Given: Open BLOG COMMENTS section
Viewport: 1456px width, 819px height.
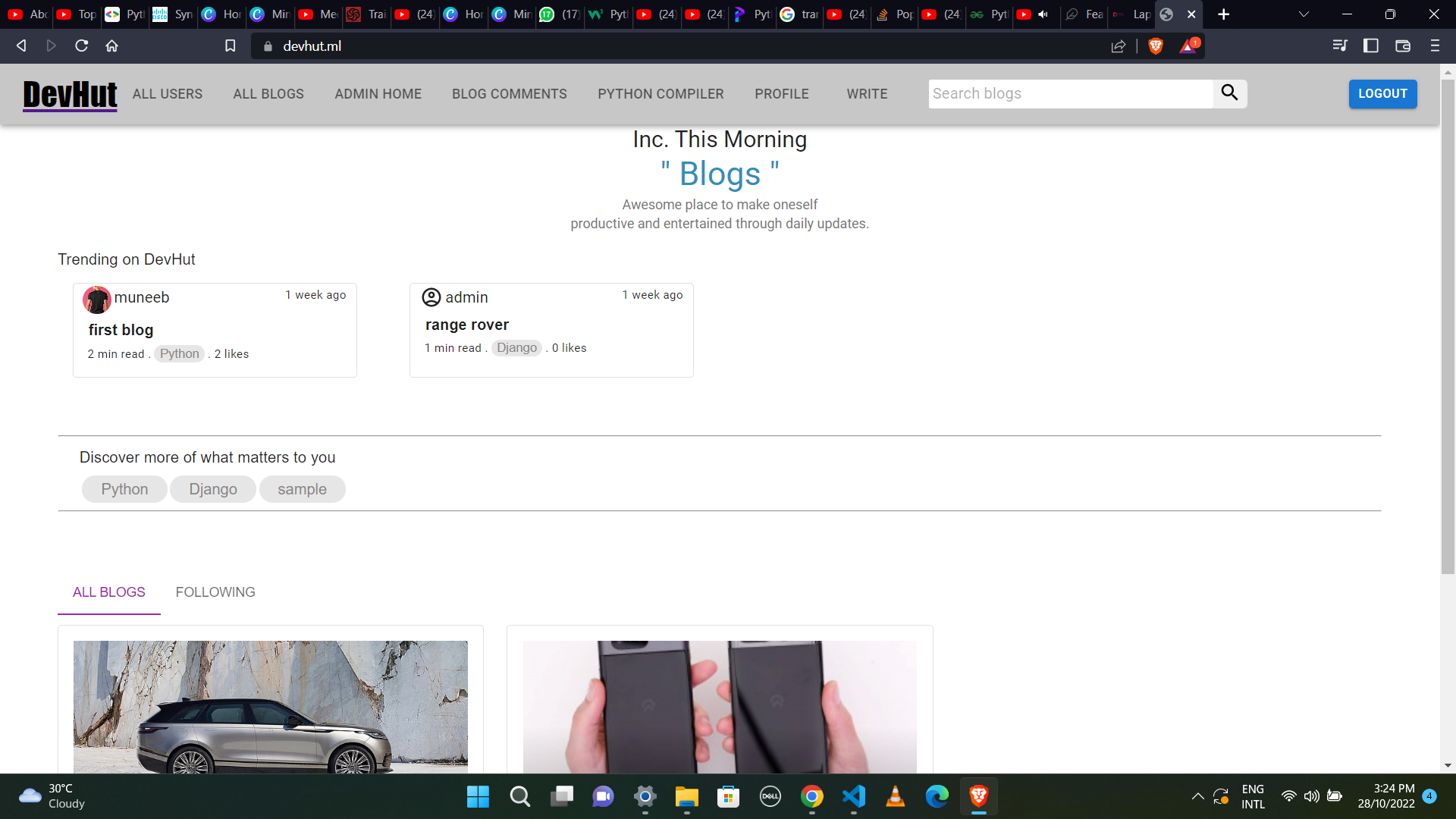Looking at the screenshot, I should click(510, 93).
